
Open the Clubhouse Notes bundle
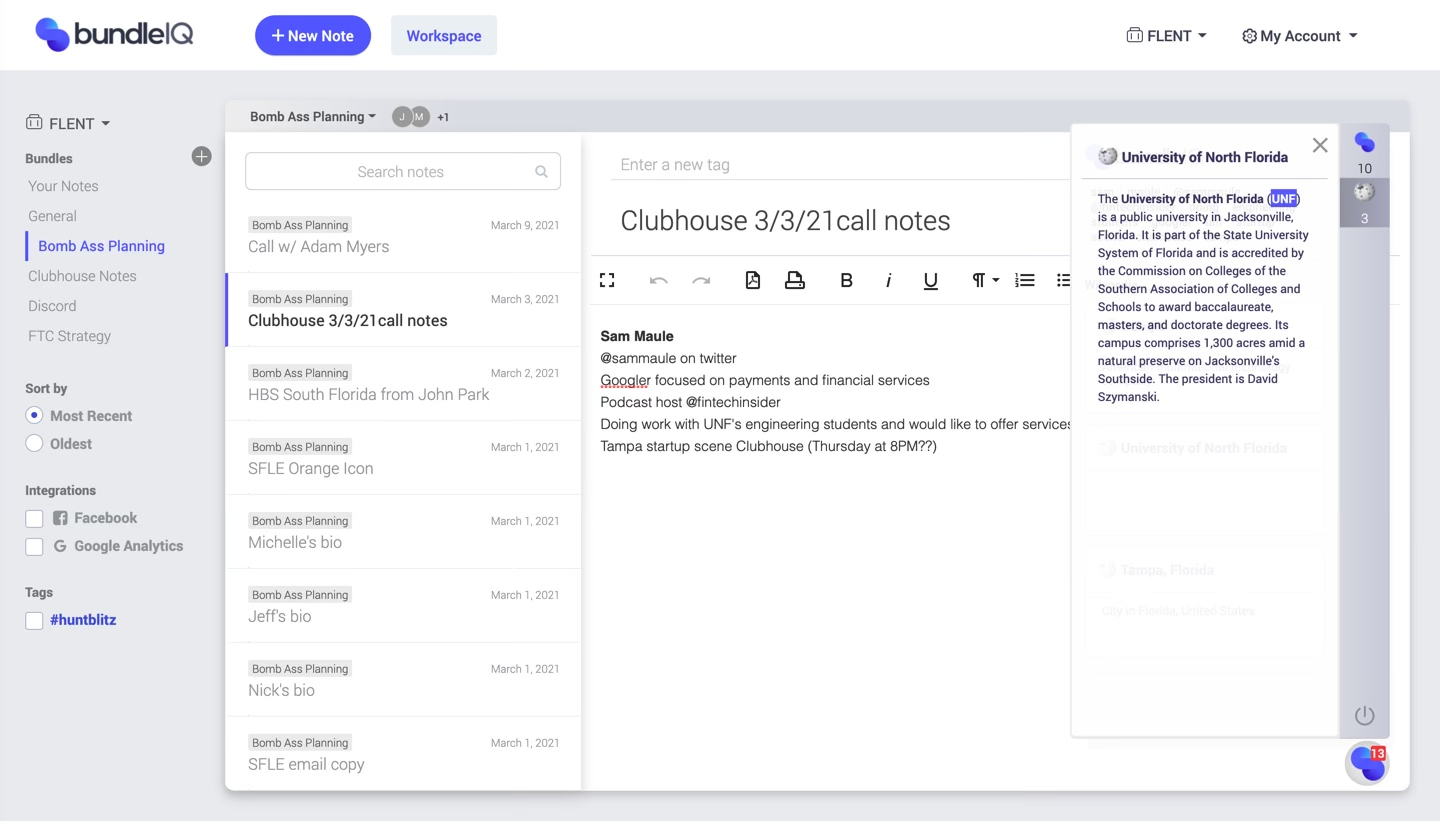82,276
